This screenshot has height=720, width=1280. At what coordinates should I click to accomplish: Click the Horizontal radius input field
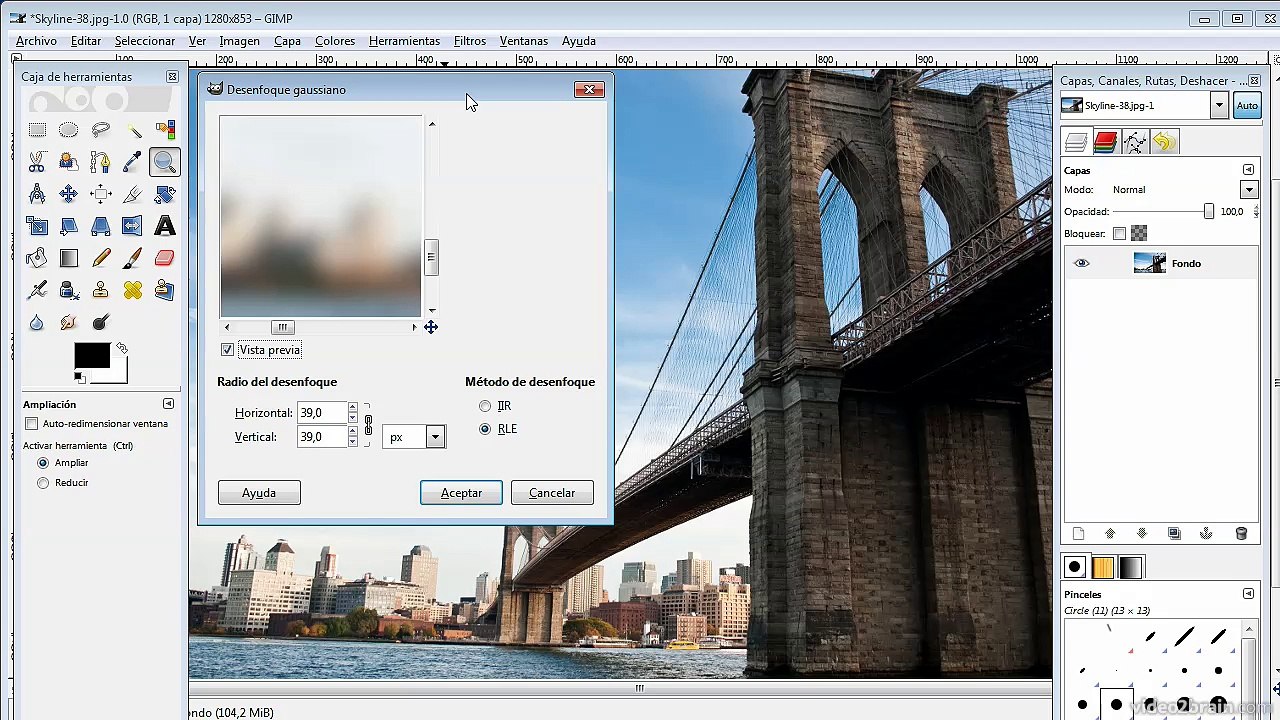coord(321,413)
